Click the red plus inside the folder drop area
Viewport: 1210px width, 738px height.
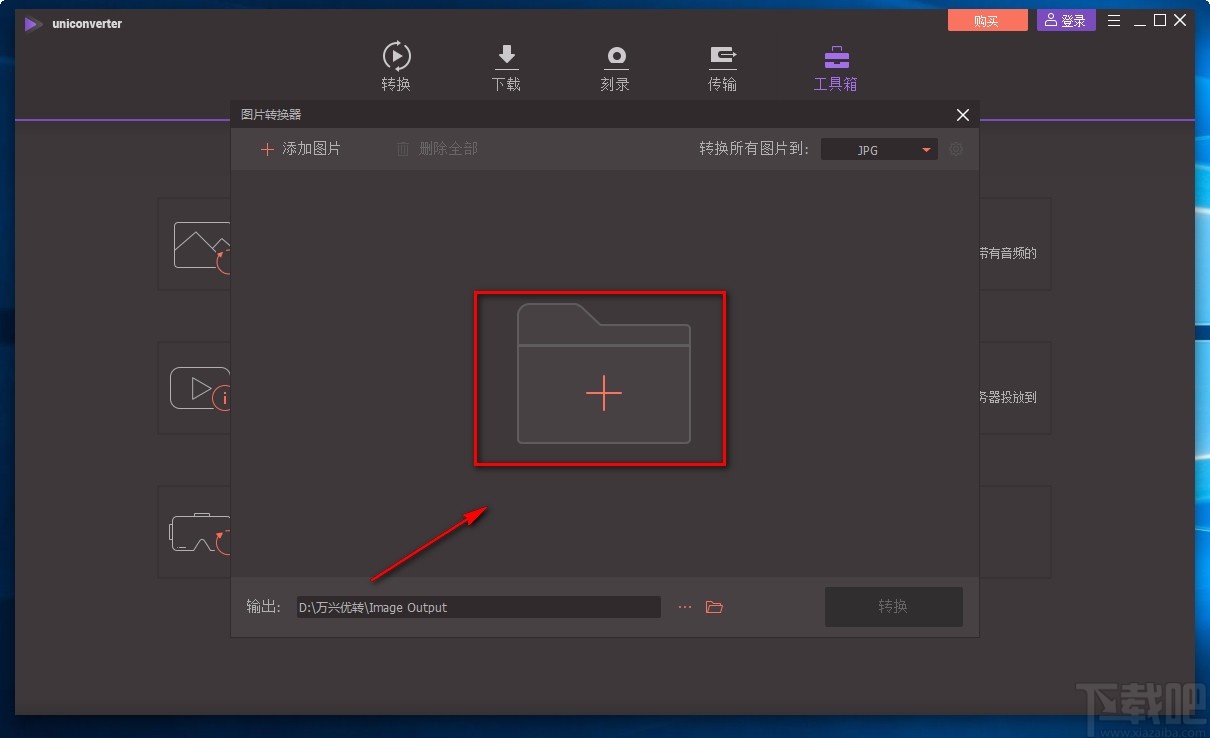(603, 394)
